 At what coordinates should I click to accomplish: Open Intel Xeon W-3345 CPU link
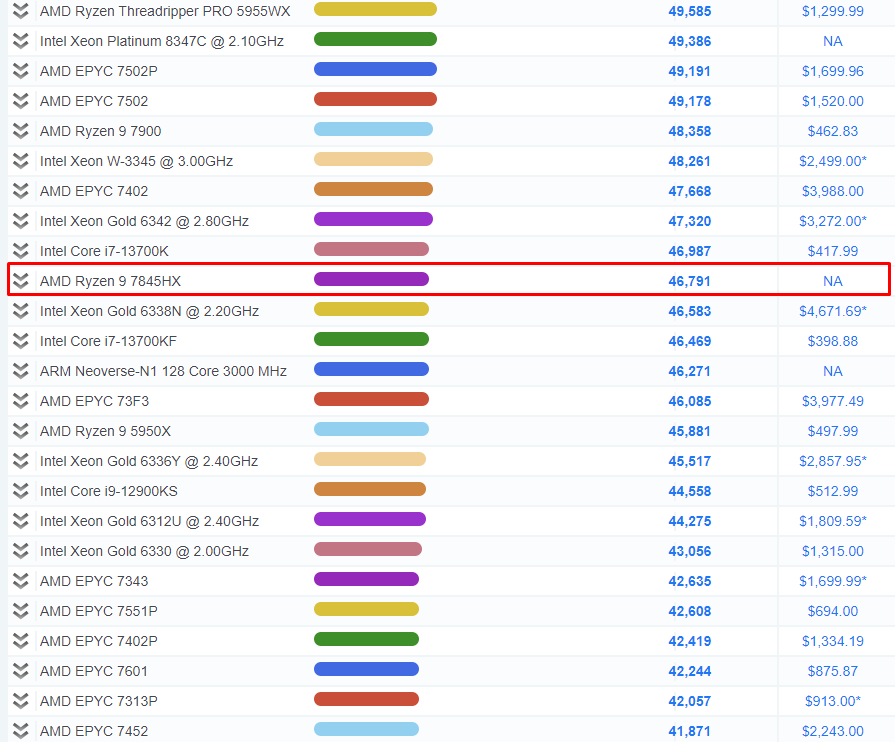point(136,162)
